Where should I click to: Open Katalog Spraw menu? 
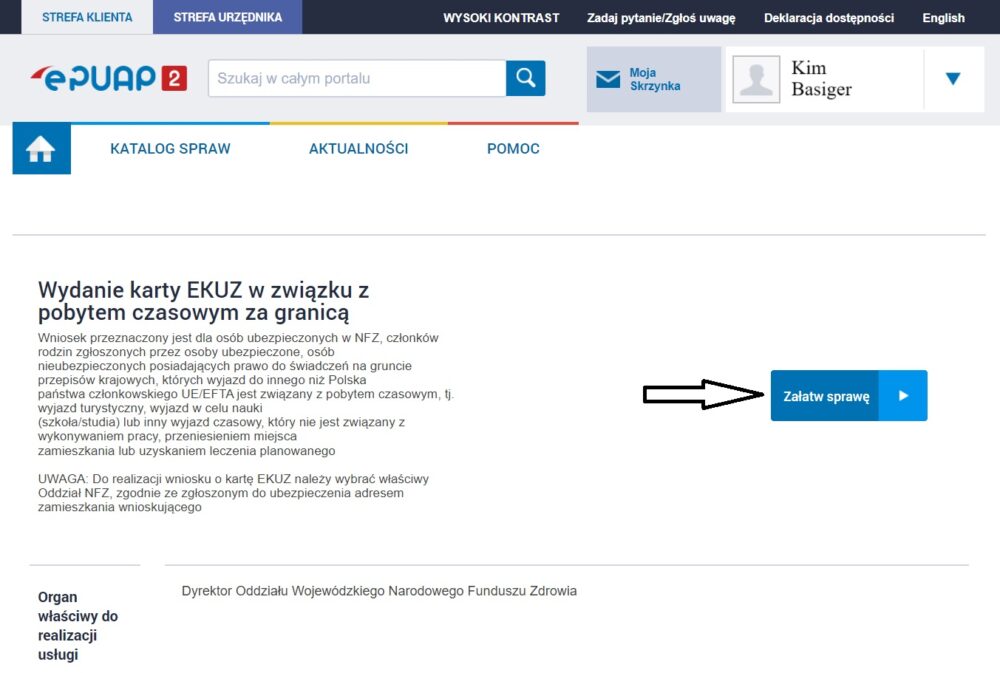pos(170,149)
